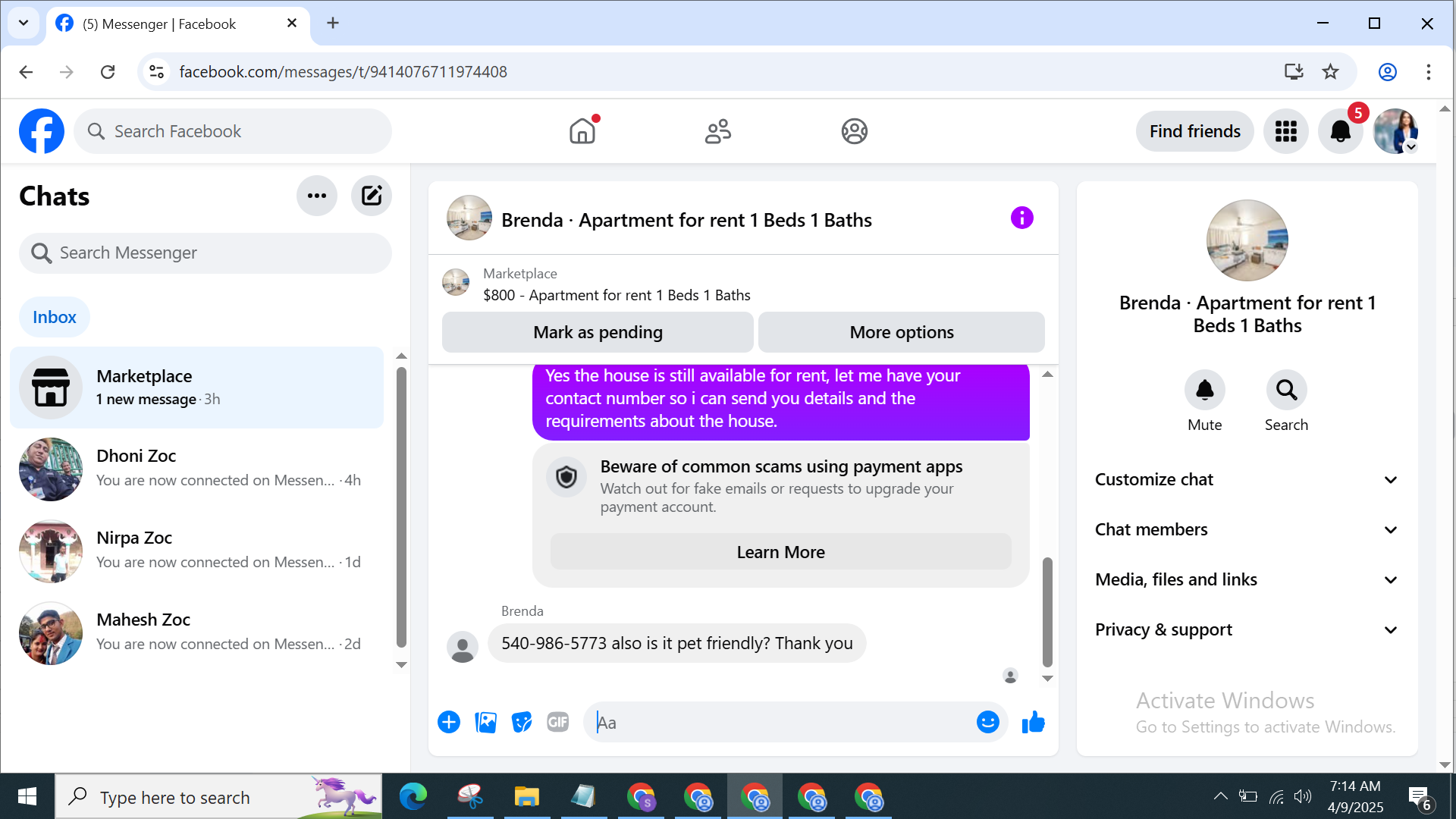Open Windows notification center
This screenshot has width=1456, height=819.
[1420, 797]
